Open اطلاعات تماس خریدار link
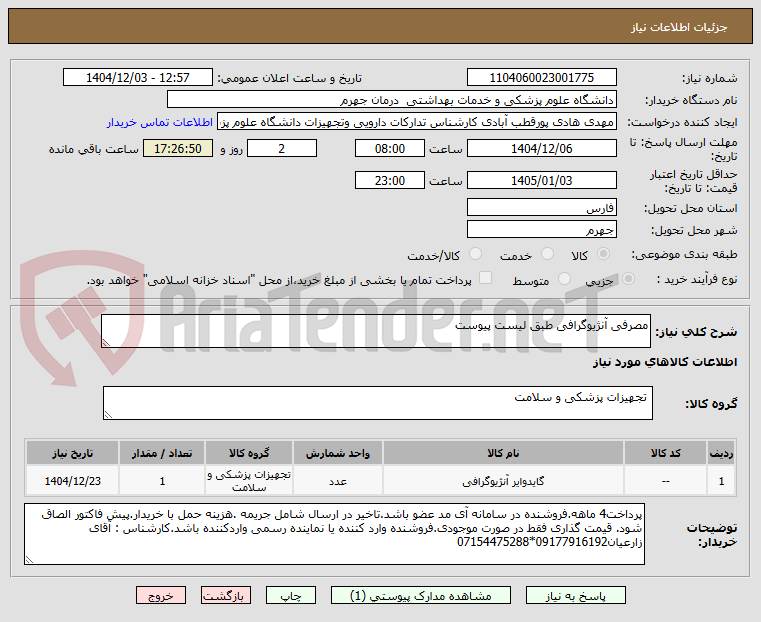Screen dimensions: 761x622 coord(160,122)
